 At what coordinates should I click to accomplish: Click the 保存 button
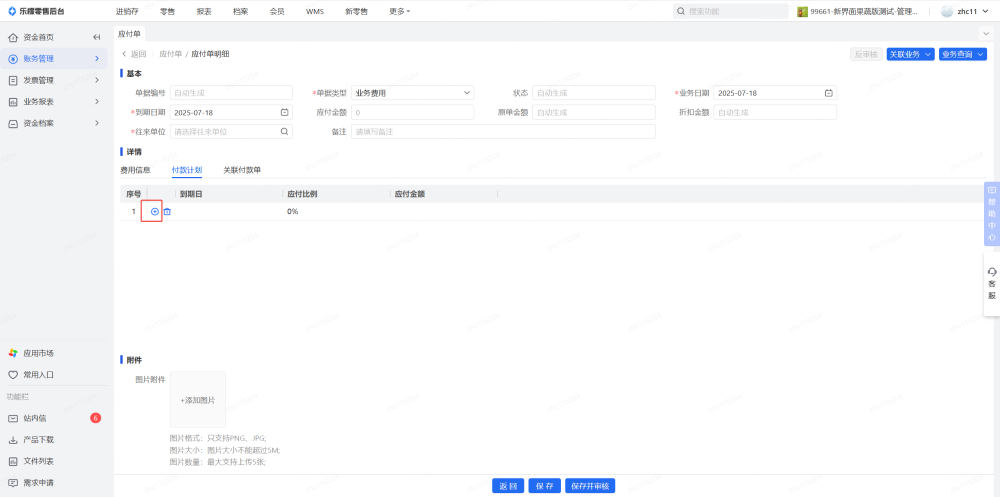pyautogui.click(x=544, y=486)
